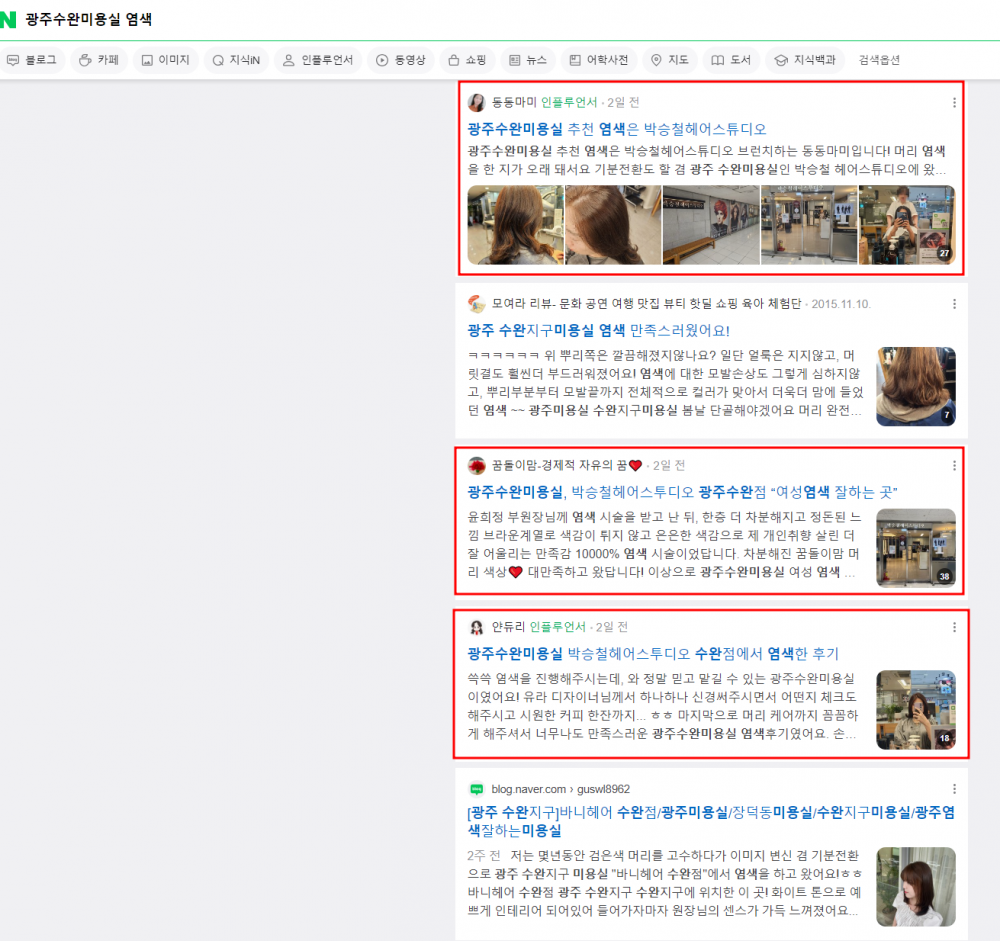Open "광주 수완지구미용실 염색 만족스러웠어요!" post link
Image resolution: width=1000 pixels, height=941 pixels.
[x=598, y=330]
